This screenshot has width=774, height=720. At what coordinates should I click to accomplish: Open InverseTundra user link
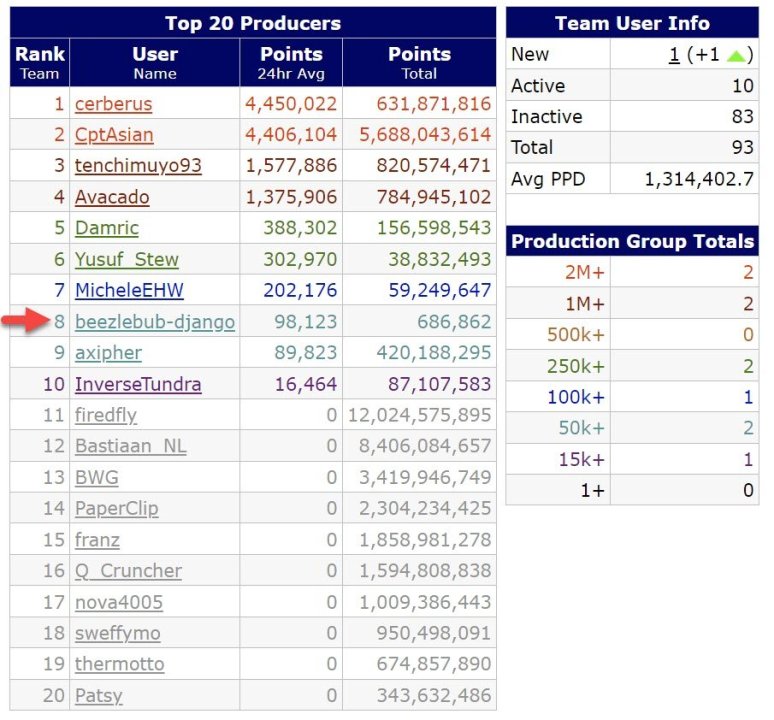point(138,384)
